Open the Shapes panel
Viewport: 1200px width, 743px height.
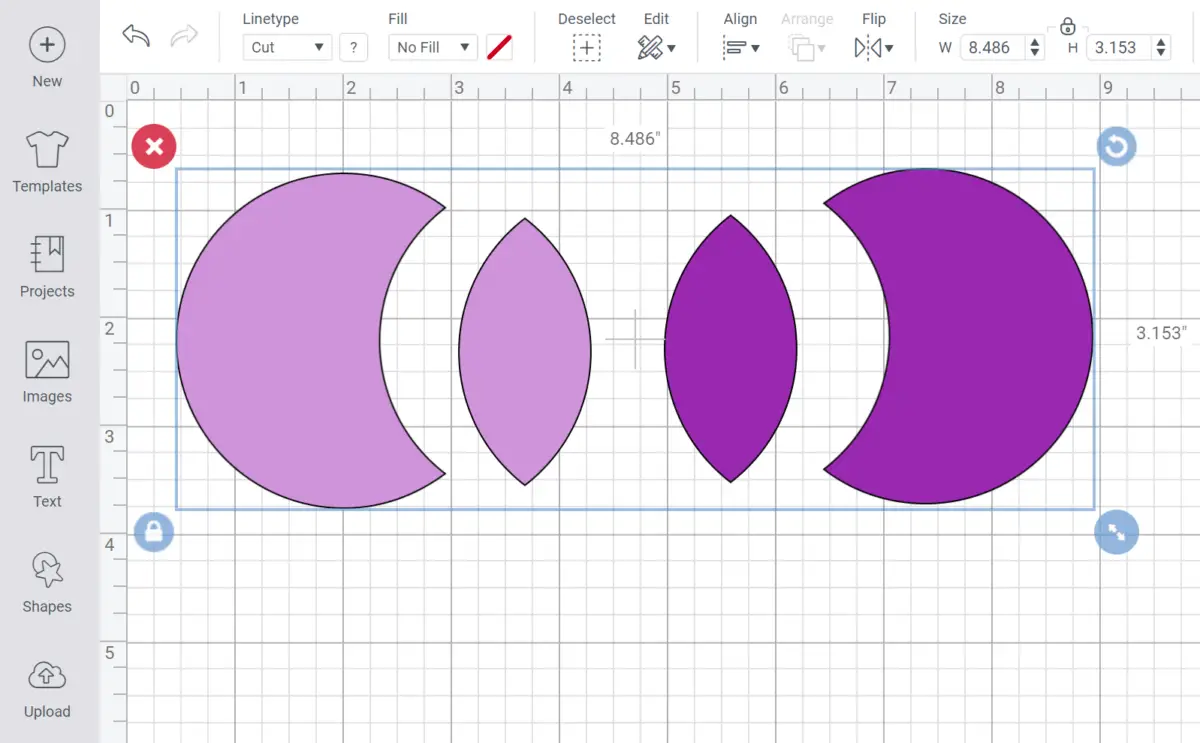(x=47, y=581)
